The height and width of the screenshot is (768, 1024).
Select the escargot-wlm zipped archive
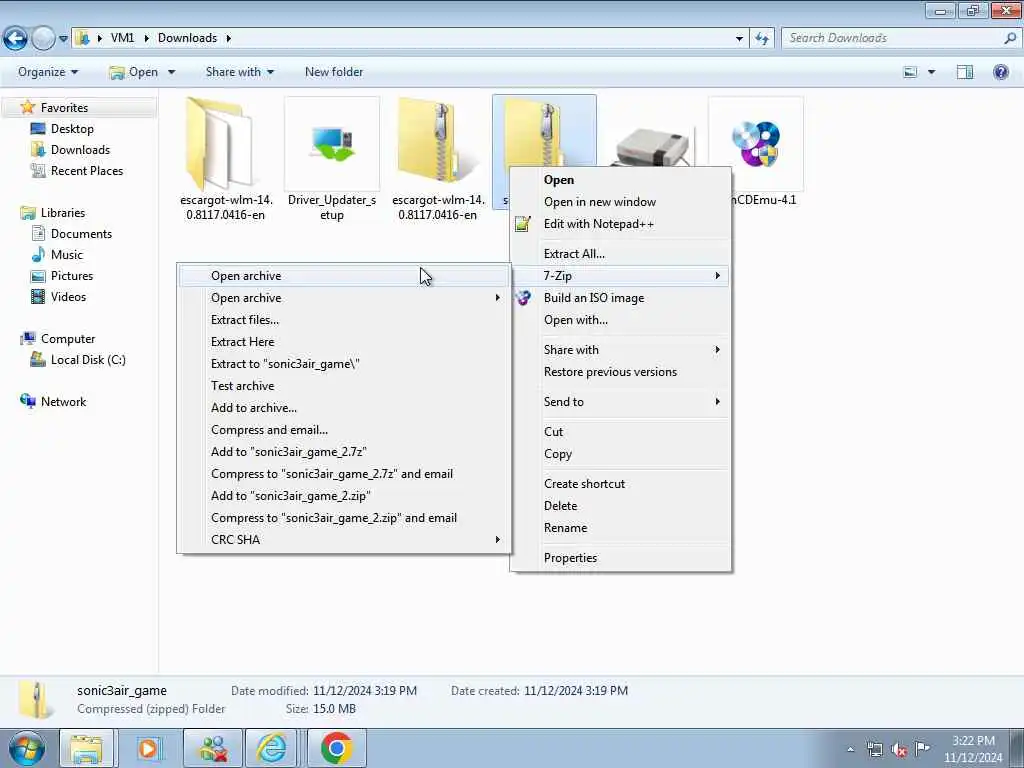coord(438,159)
